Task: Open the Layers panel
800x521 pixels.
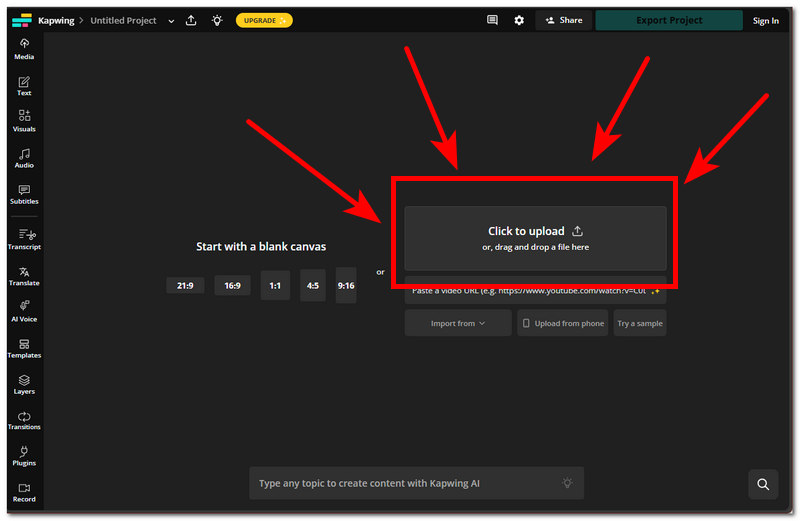Action: [x=24, y=385]
